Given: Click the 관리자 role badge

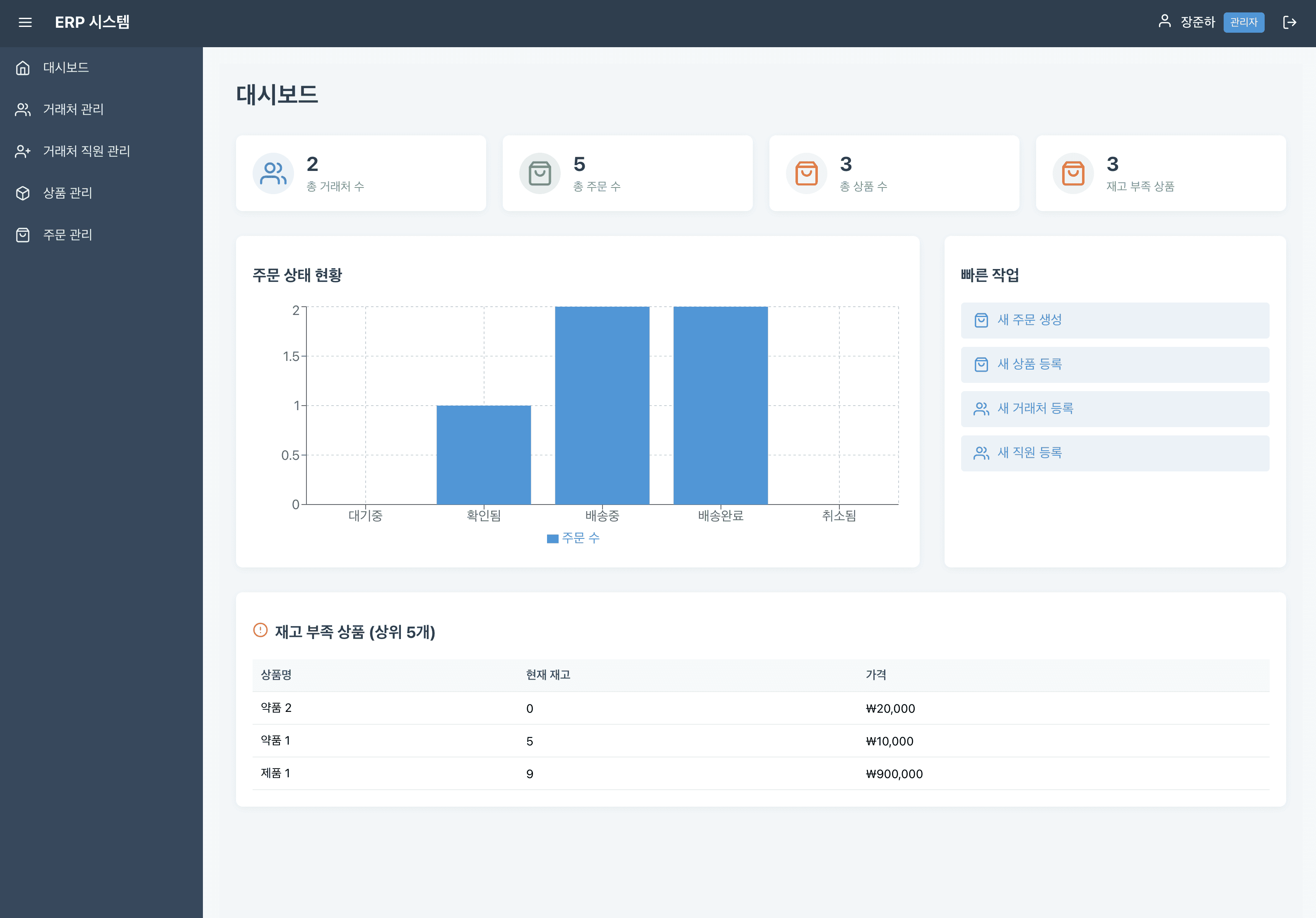Looking at the screenshot, I should [x=1244, y=22].
